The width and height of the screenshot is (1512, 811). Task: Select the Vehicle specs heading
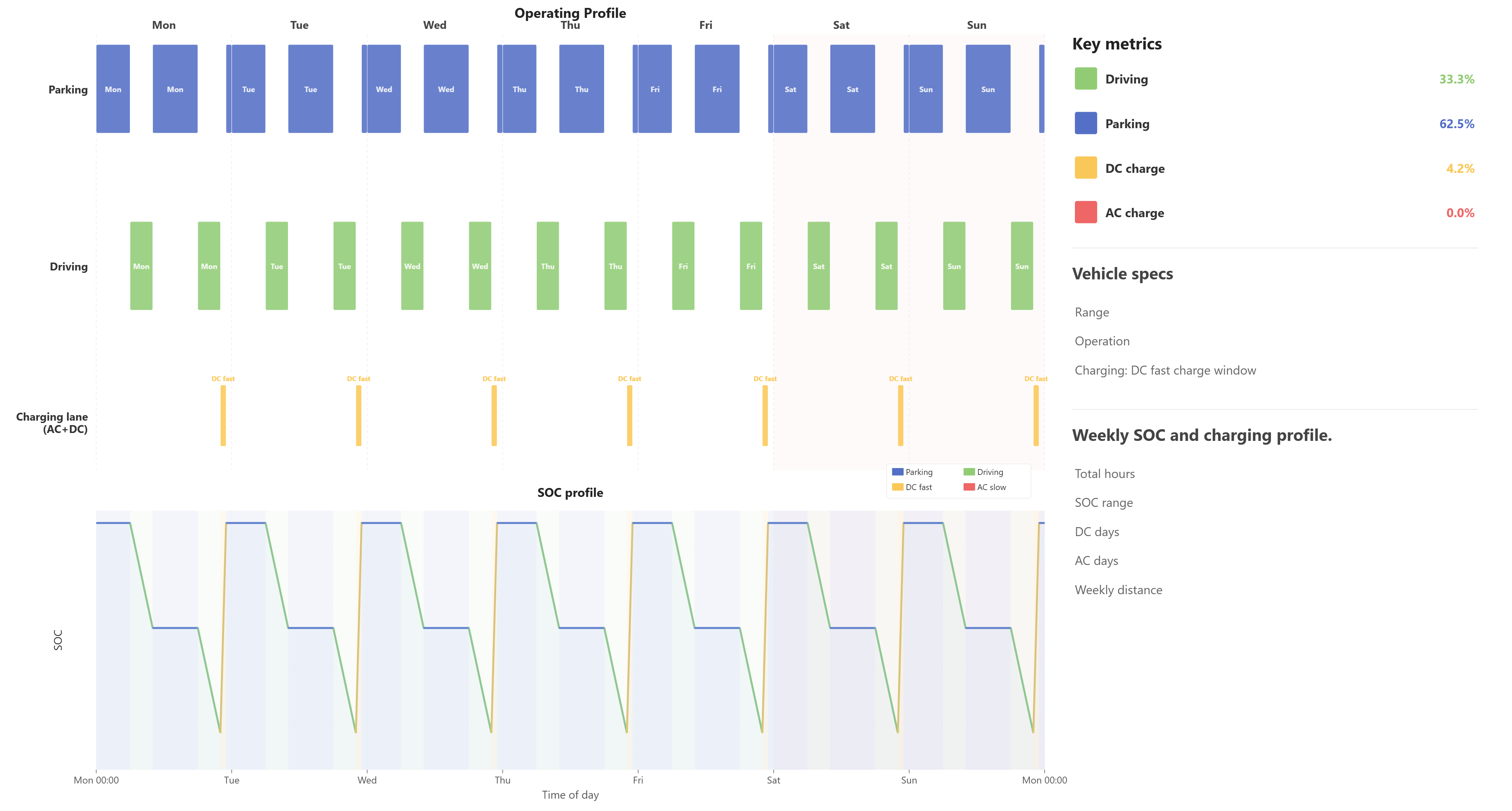[1122, 274]
